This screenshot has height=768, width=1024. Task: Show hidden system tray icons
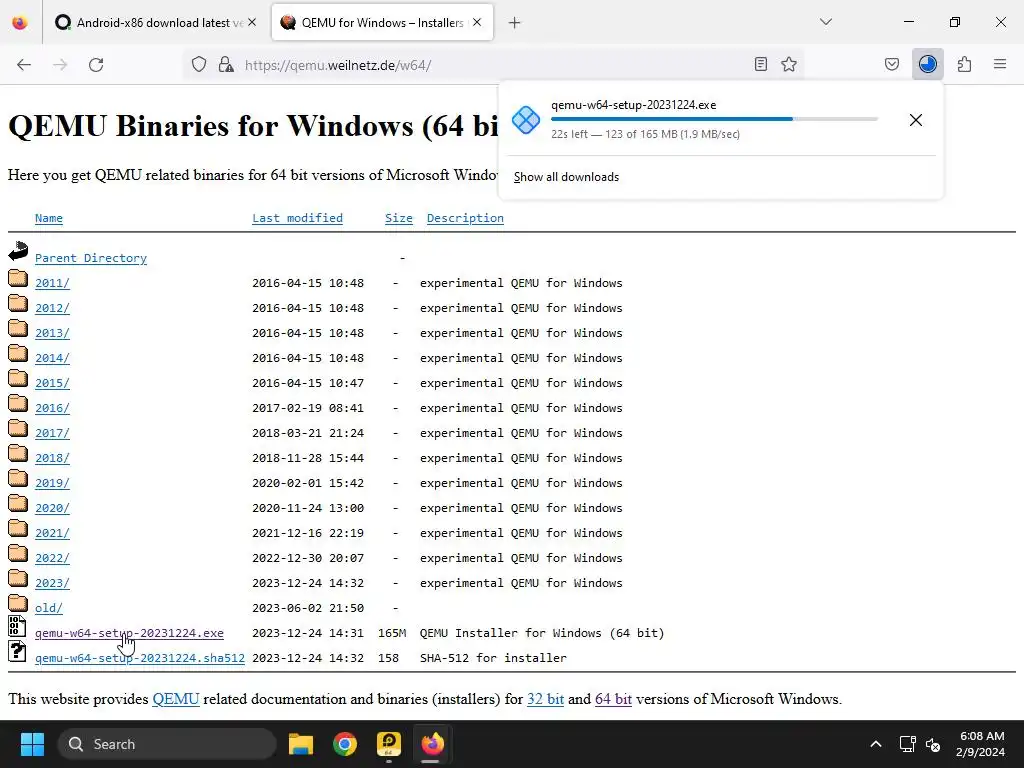(876, 744)
